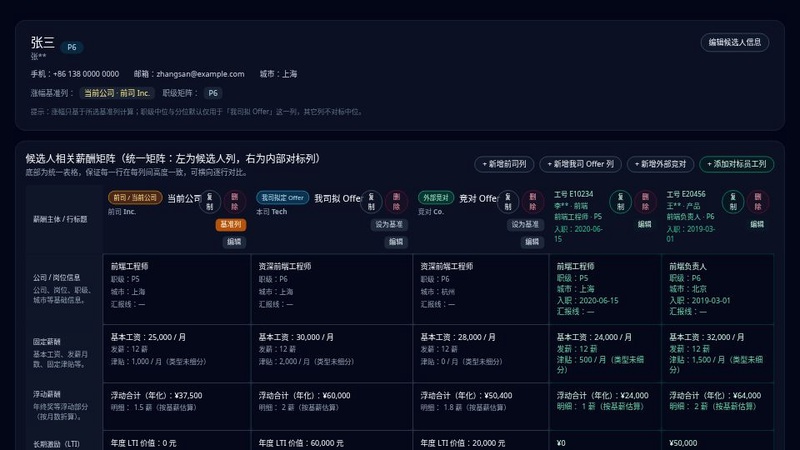Copy employee E10234 column

[x=620, y=202]
